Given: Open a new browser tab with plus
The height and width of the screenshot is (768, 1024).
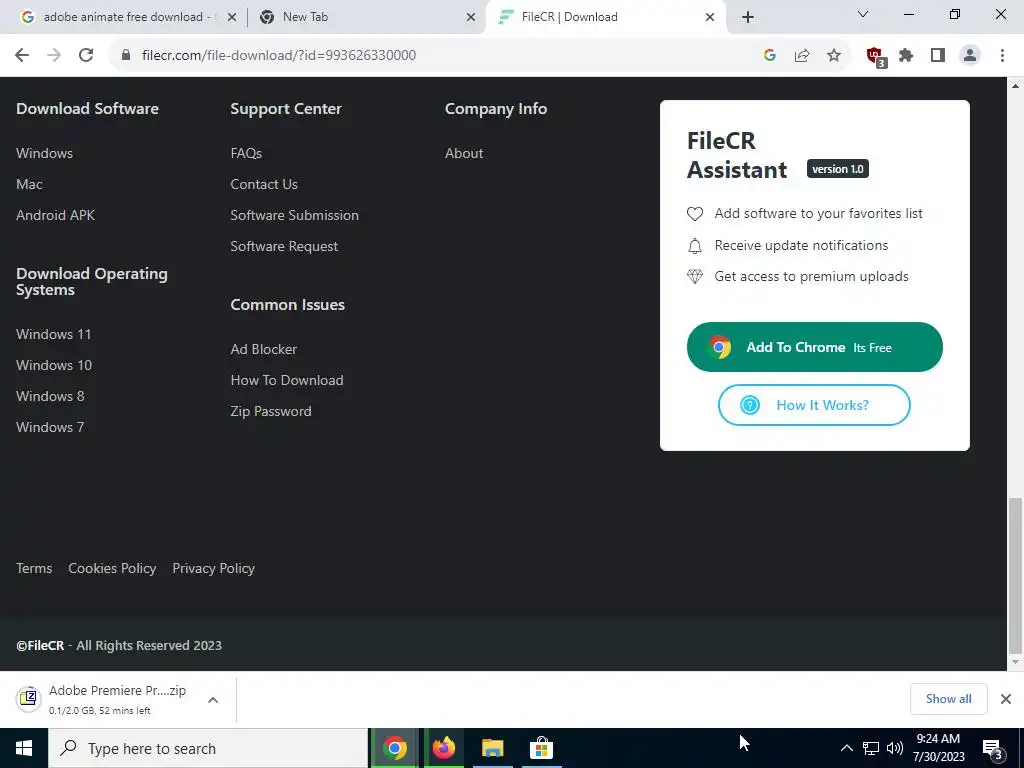Looking at the screenshot, I should 748,17.
